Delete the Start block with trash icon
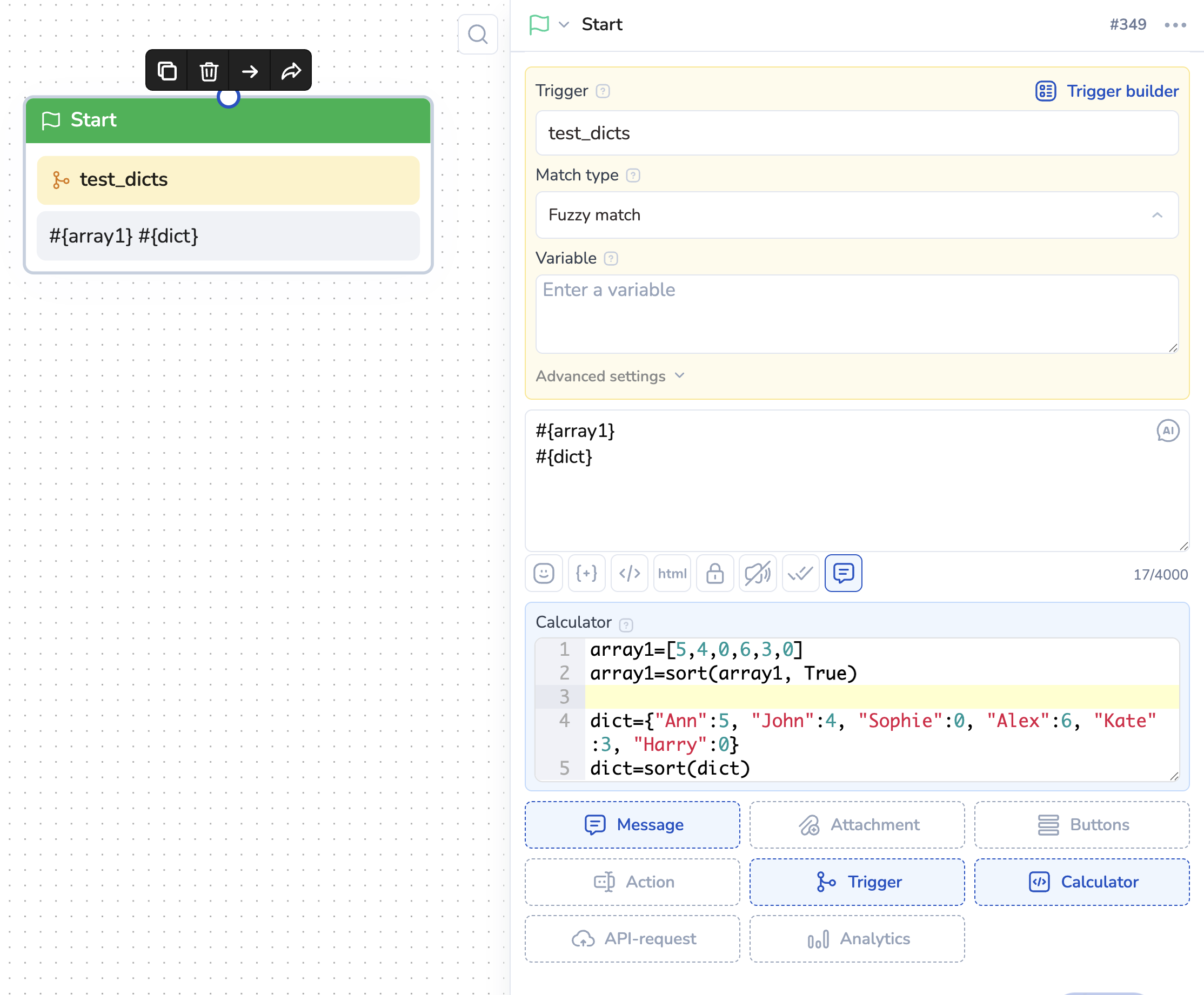This screenshot has width=1204, height=995. pyautogui.click(x=209, y=71)
